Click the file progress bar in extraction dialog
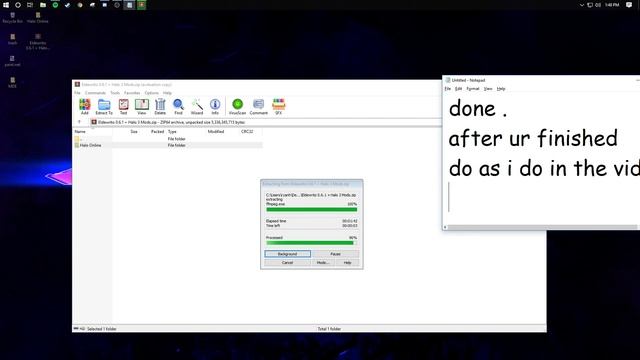The width and height of the screenshot is (640, 360). coord(311,209)
